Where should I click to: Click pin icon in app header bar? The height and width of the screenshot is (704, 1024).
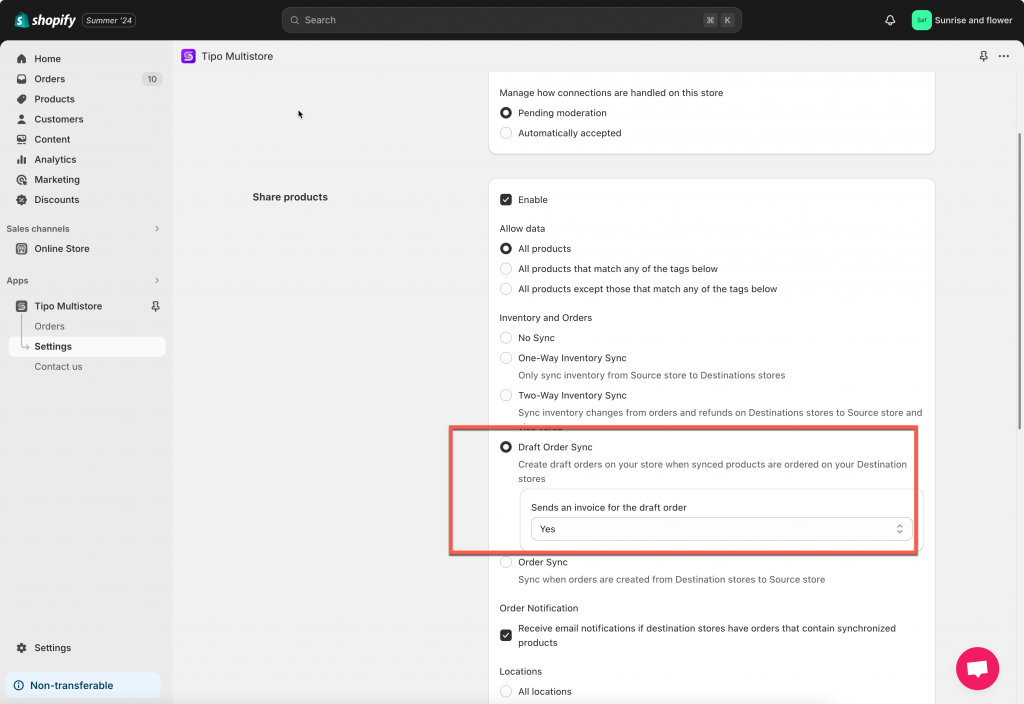tap(984, 57)
